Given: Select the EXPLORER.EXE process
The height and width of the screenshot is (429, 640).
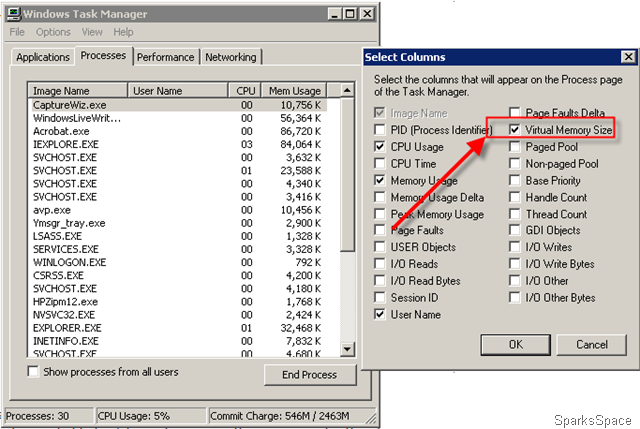Looking at the screenshot, I should click(x=179, y=328).
